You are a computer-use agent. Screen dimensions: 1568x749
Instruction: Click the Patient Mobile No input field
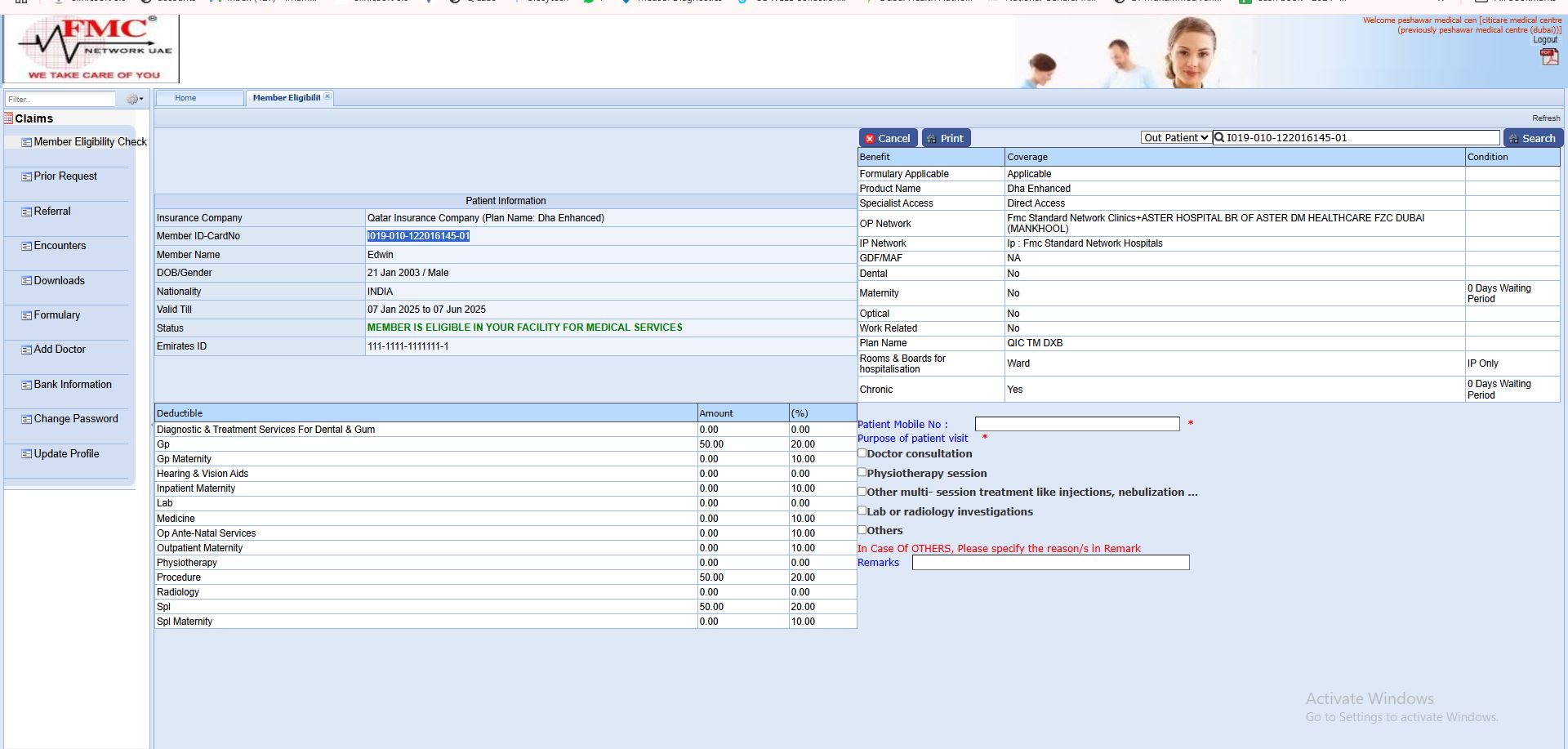coord(1076,424)
